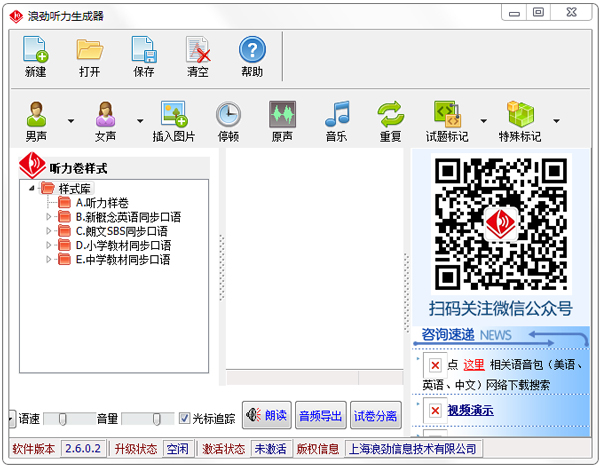Collapse the 样式库 root tree node

click(32, 188)
